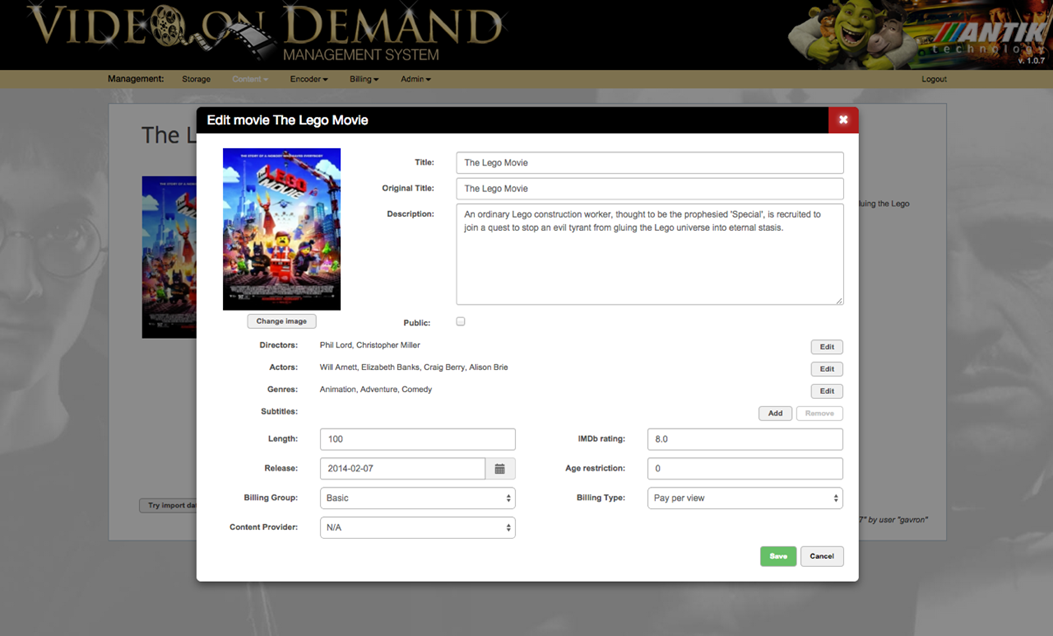Add a subtitle with the Add button

[775, 414]
